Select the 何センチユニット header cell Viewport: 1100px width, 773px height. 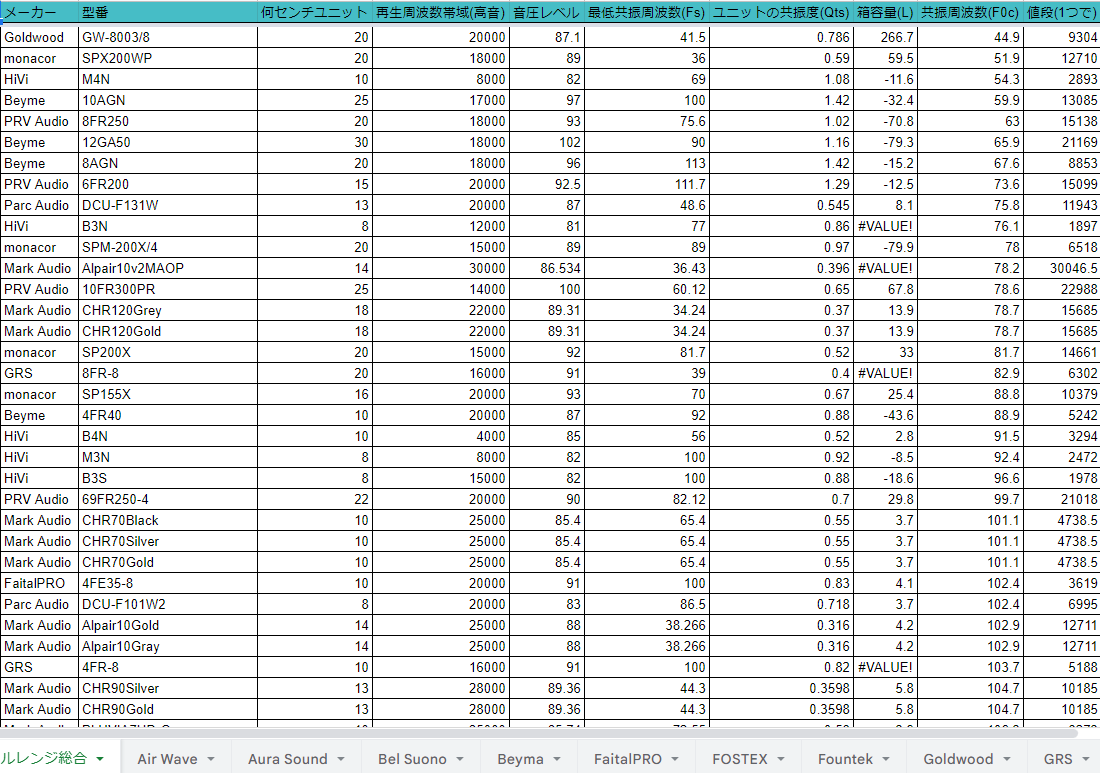[x=314, y=12]
